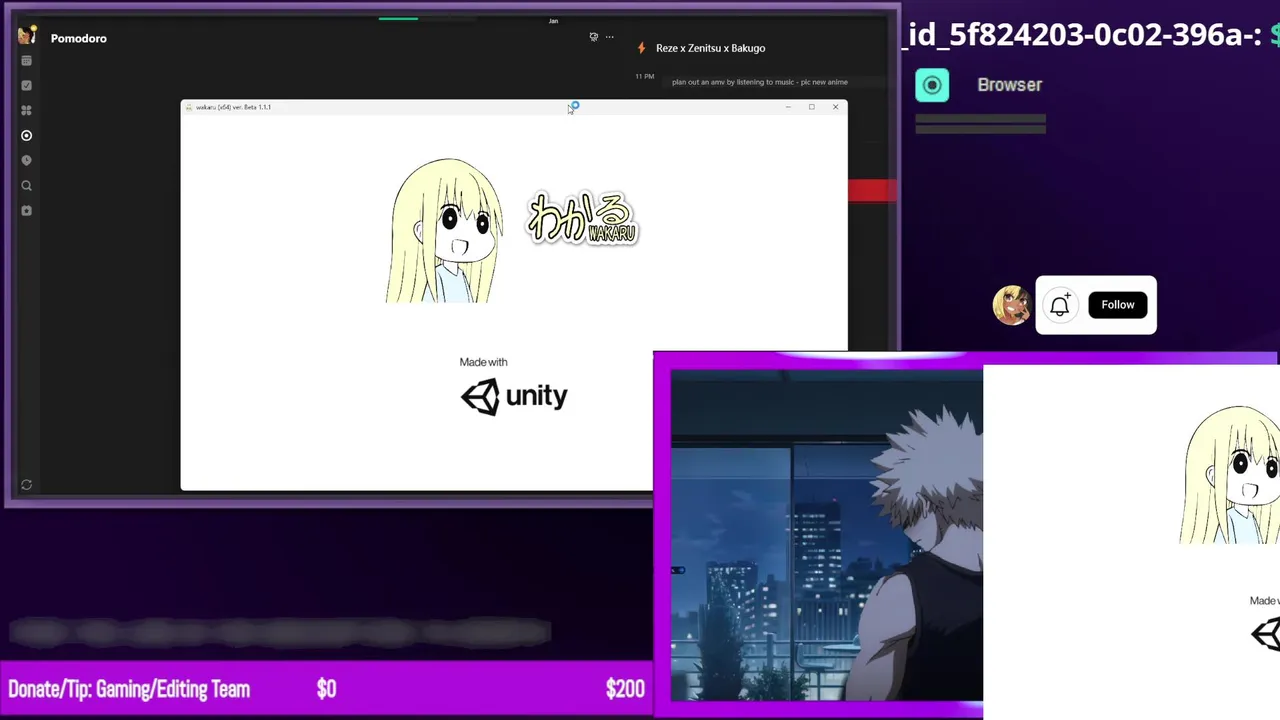The height and width of the screenshot is (720, 1280).
Task: Select the 'plan out an amv' task entry
Action: click(x=760, y=82)
